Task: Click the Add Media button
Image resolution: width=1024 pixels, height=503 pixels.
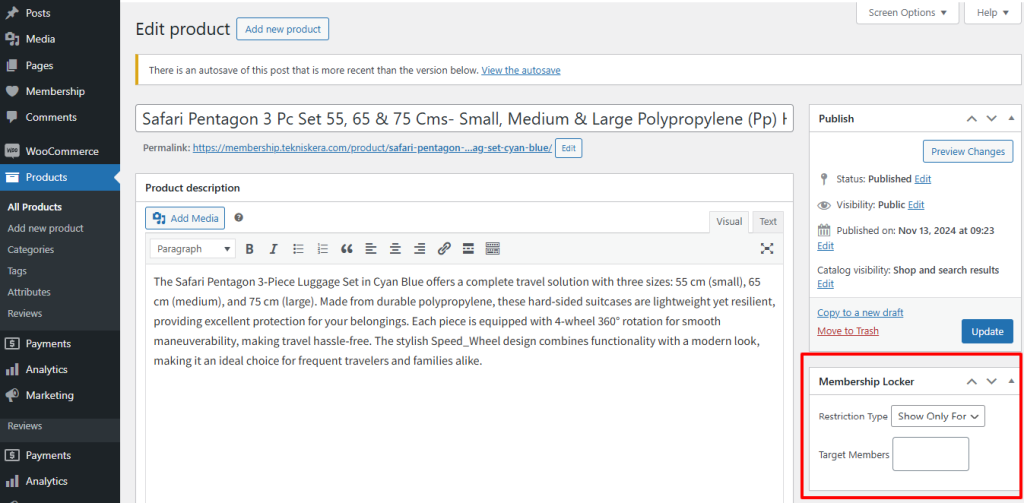Action: click(185, 218)
